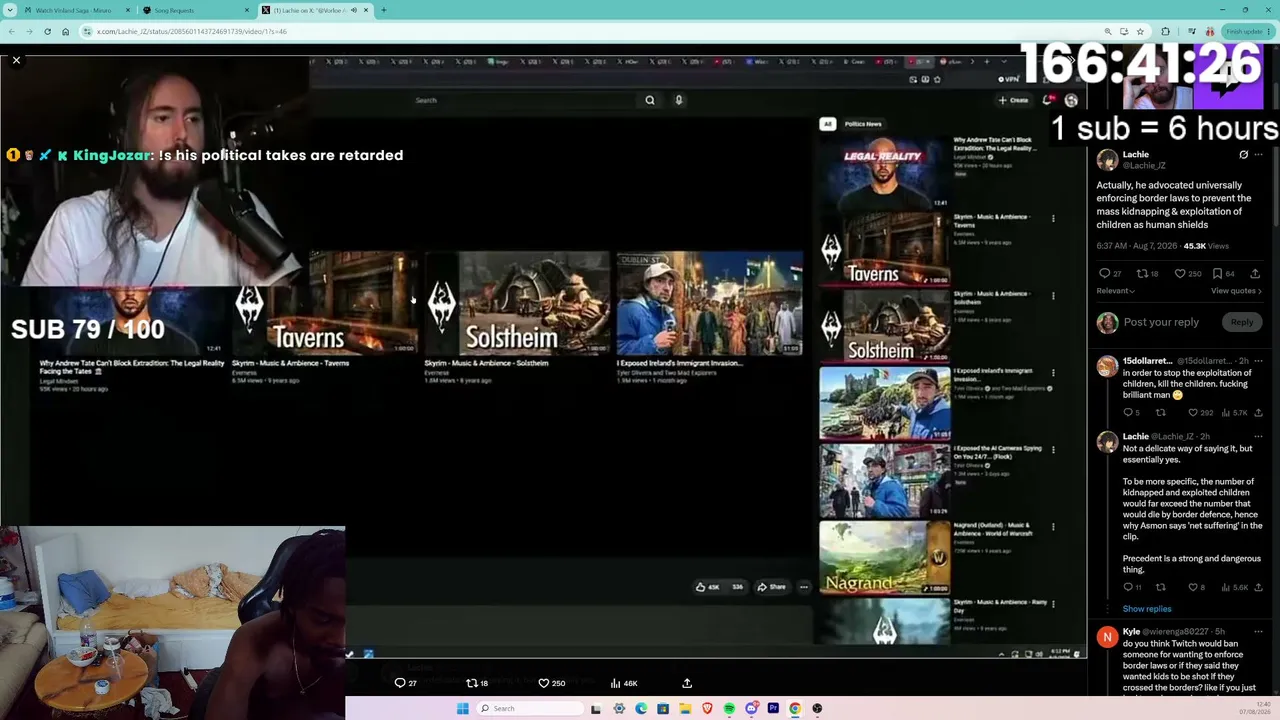
Task: Open Windows Start menu
Action: [x=462, y=708]
